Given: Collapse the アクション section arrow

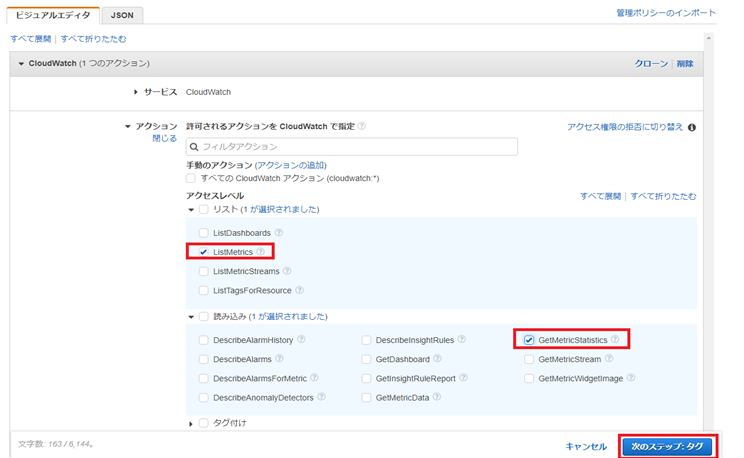Looking at the screenshot, I should (x=128, y=127).
